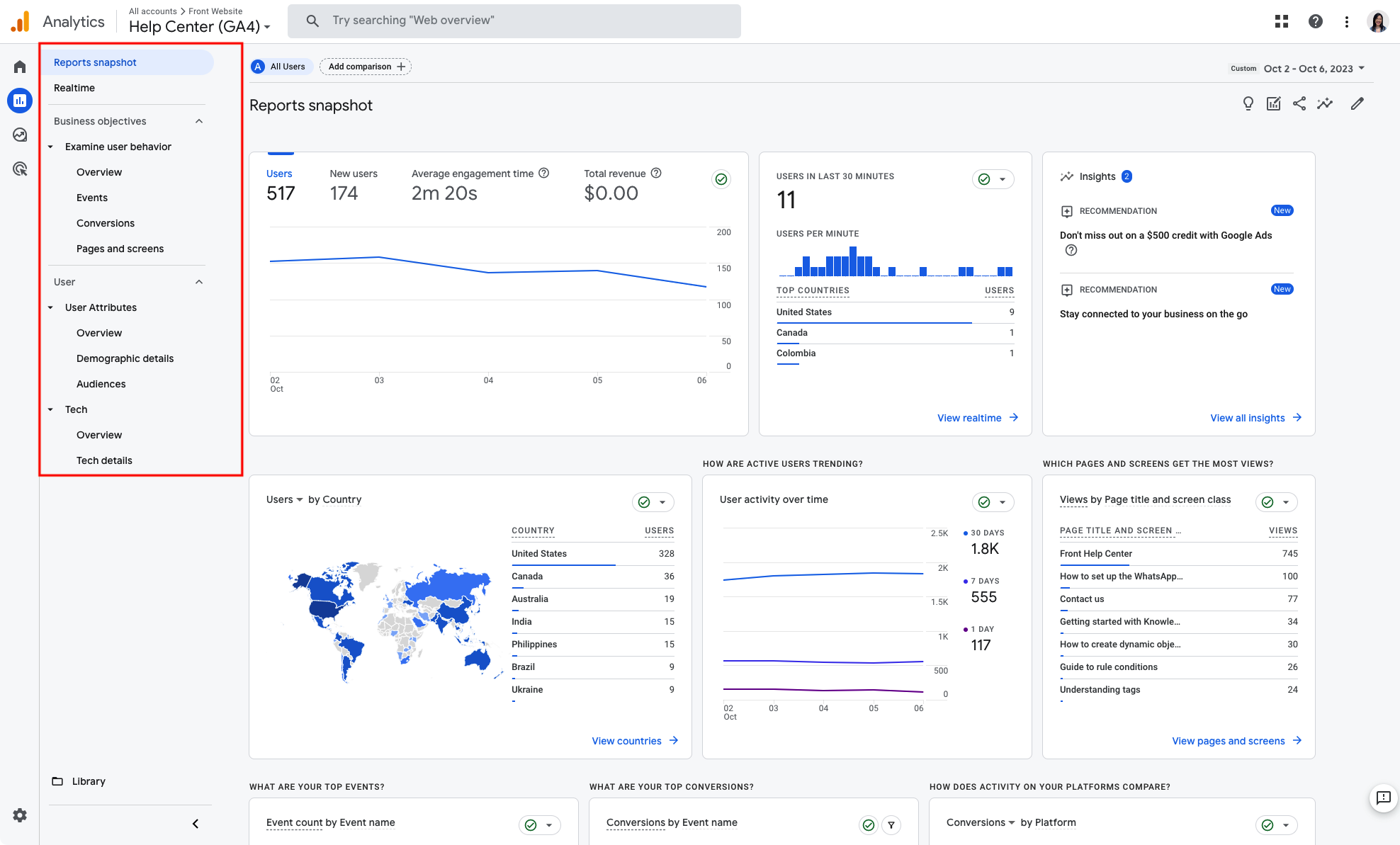Open the date range Oct 2 - Oct 6 picker
Viewport: 1400px width, 845px height.
click(1314, 69)
